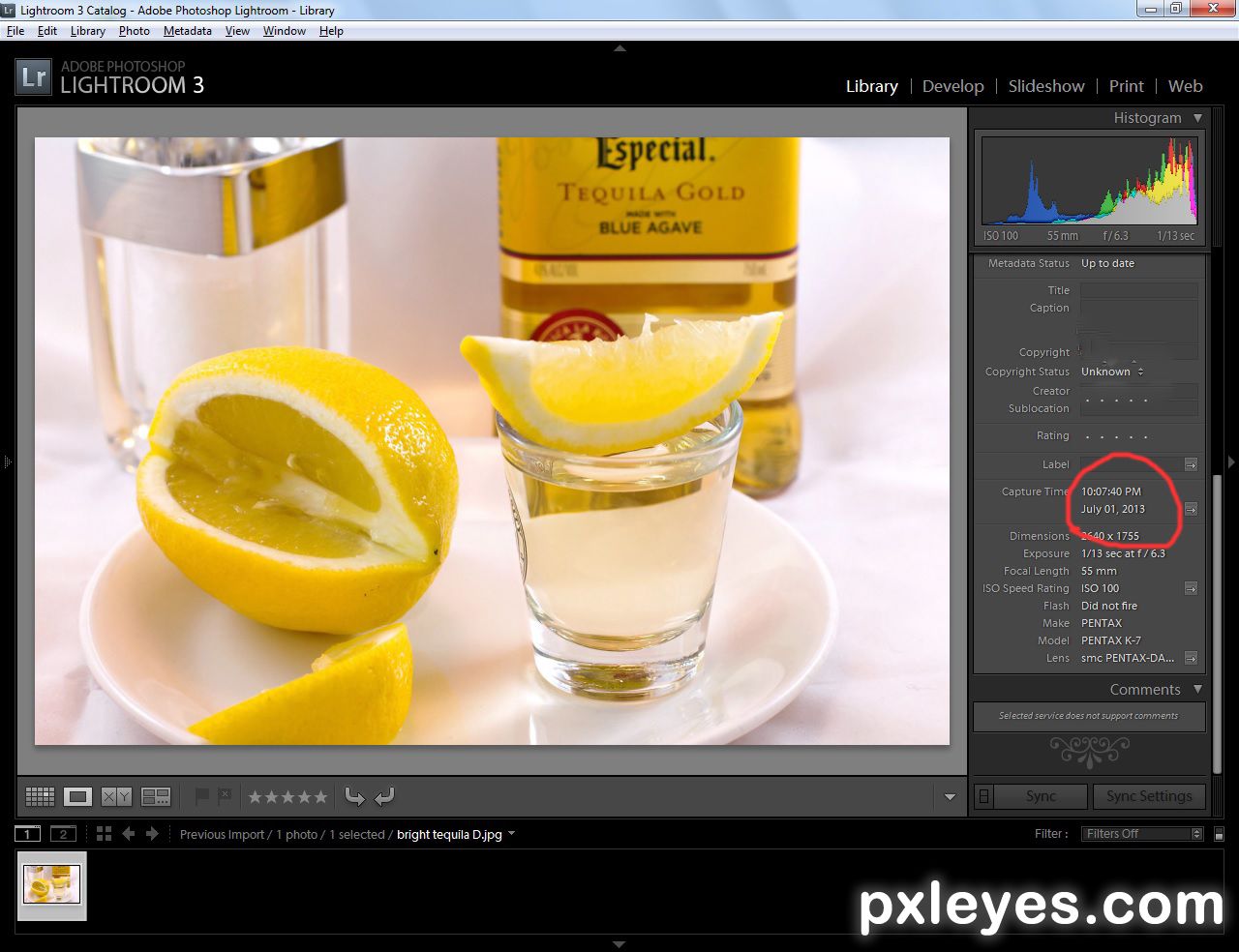Switch to the Print module
This screenshot has width=1239, height=952.
point(1126,86)
